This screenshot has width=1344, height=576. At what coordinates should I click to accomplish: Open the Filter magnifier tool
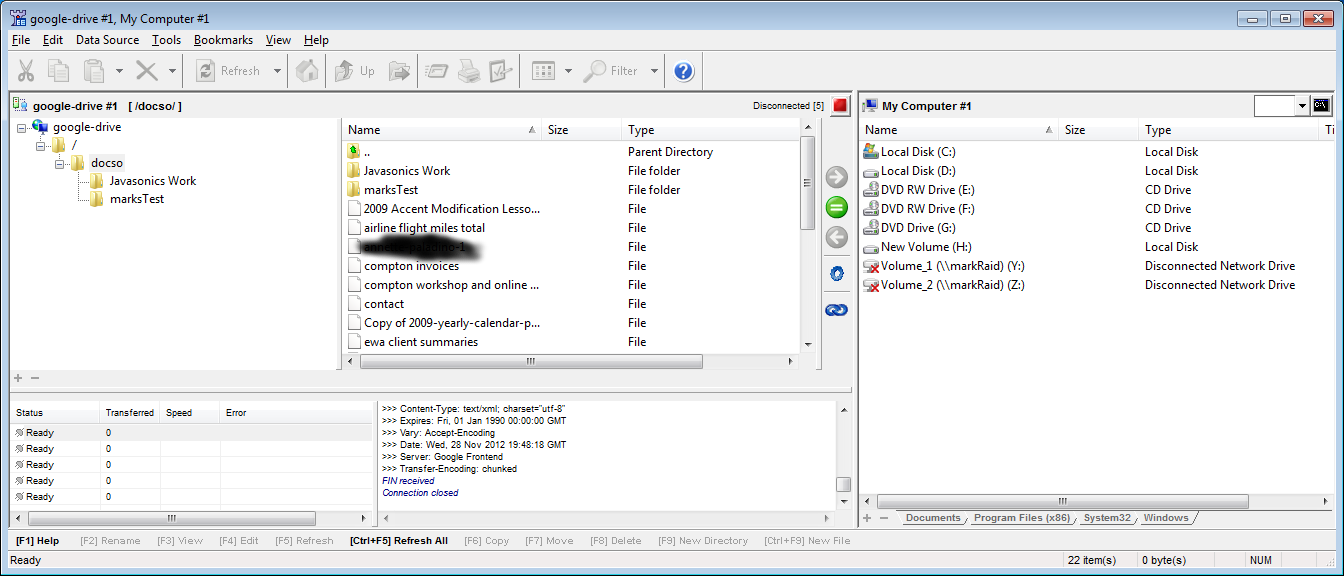click(x=611, y=71)
